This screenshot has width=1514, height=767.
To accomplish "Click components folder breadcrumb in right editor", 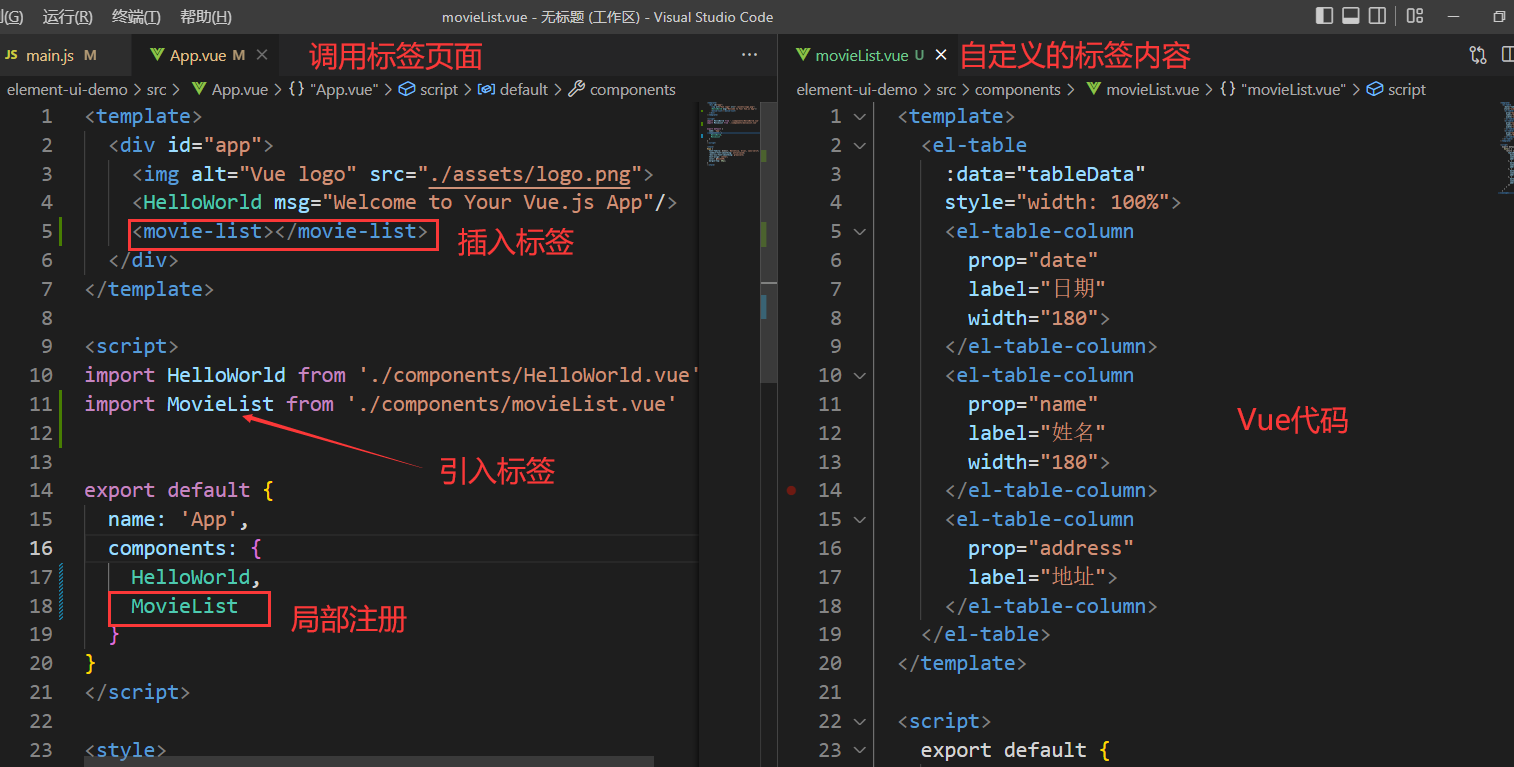I will point(1017,89).
